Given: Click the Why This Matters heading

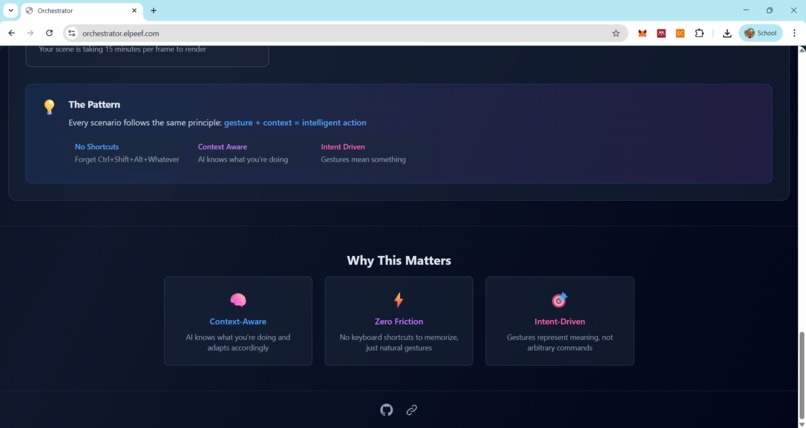Looking at the screenshot, I should coord(398,260).
